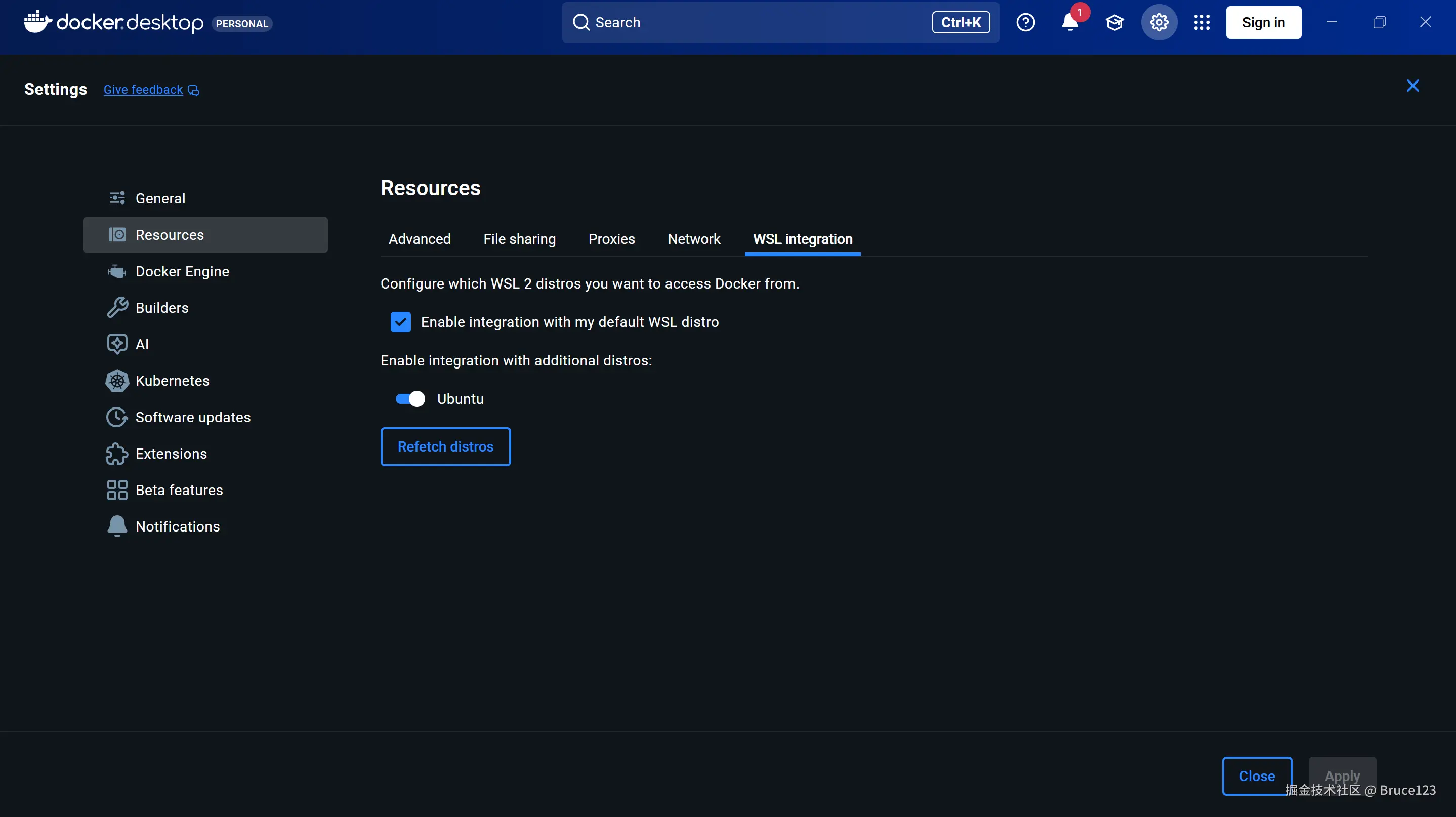Click the Kubernetes wheel icon in sidebar
Viewport: 1456px width, 817px height.
click(117, 381)
